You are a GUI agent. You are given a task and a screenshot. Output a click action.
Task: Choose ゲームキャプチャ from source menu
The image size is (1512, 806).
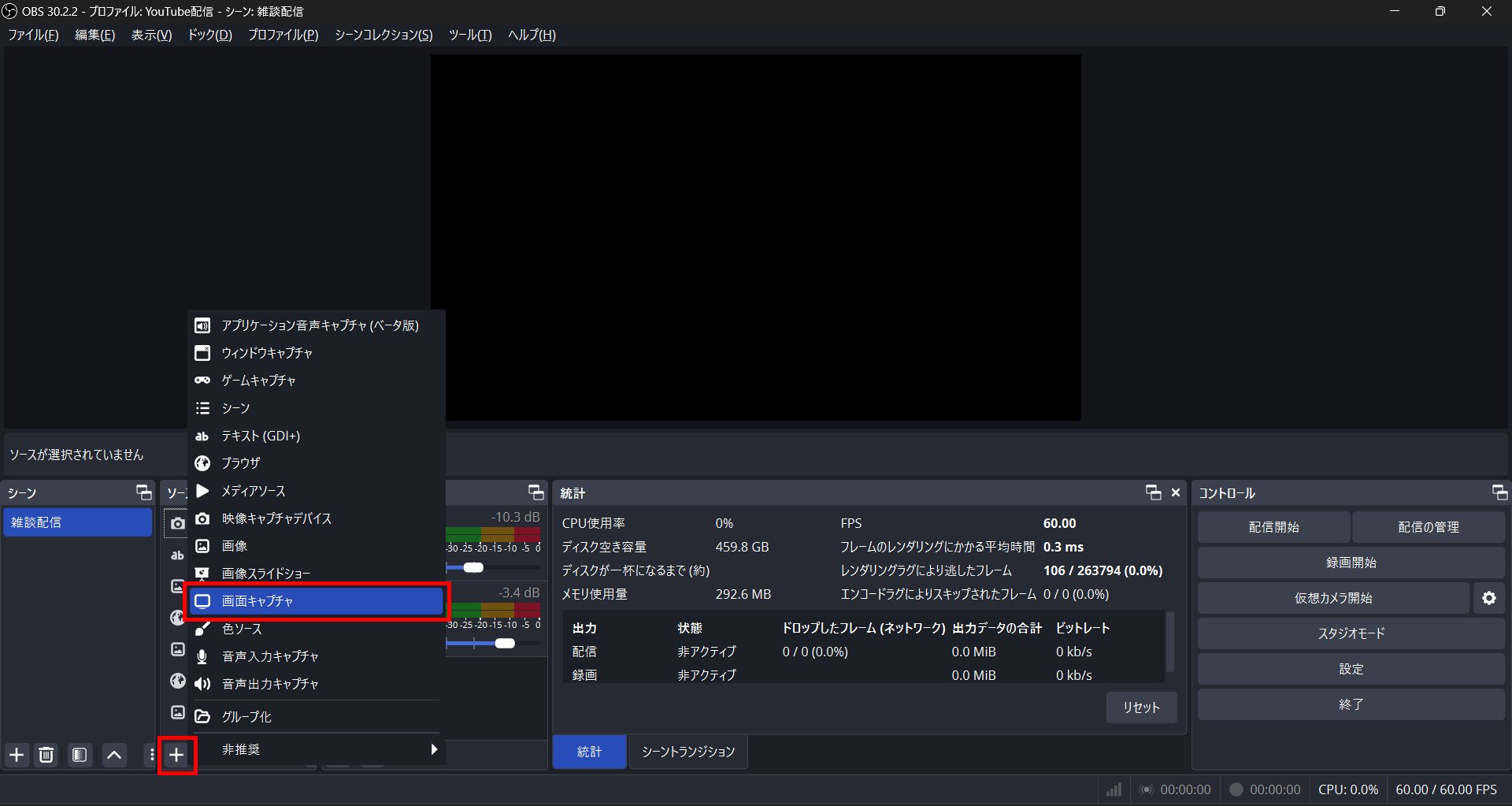coord(317,381)
